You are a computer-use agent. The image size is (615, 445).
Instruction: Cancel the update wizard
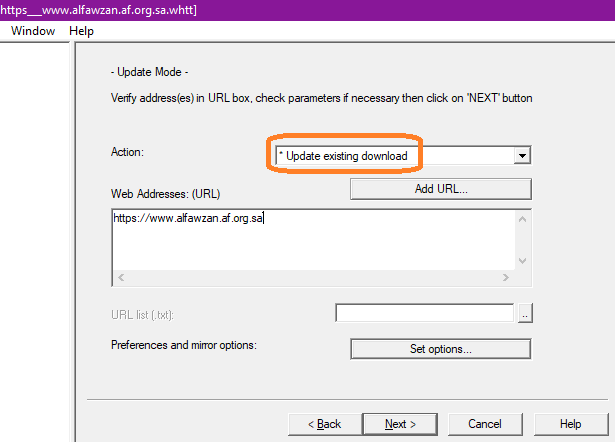(484, 424)
